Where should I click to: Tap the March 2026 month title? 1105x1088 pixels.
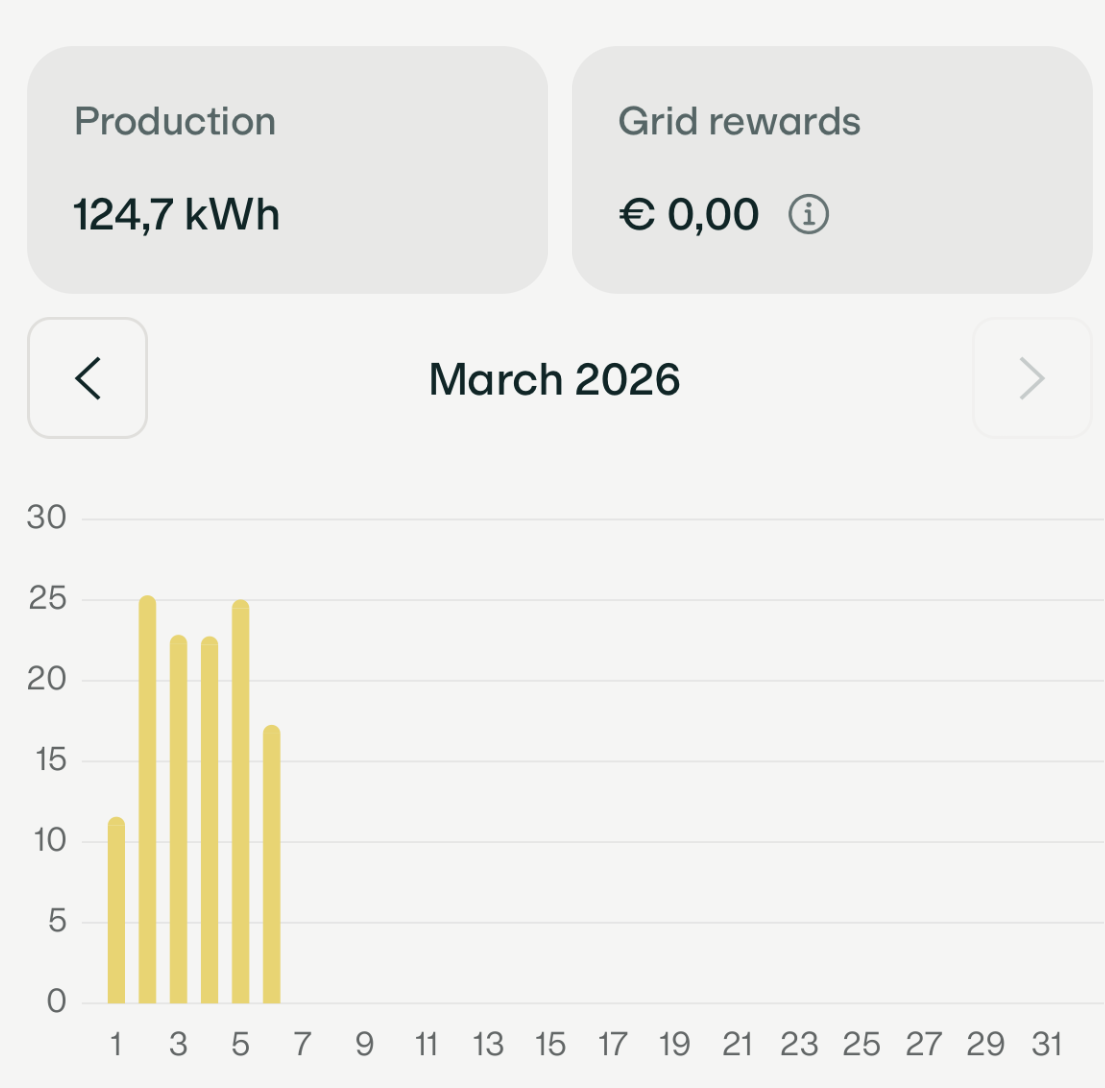click(x=554, y=380)
